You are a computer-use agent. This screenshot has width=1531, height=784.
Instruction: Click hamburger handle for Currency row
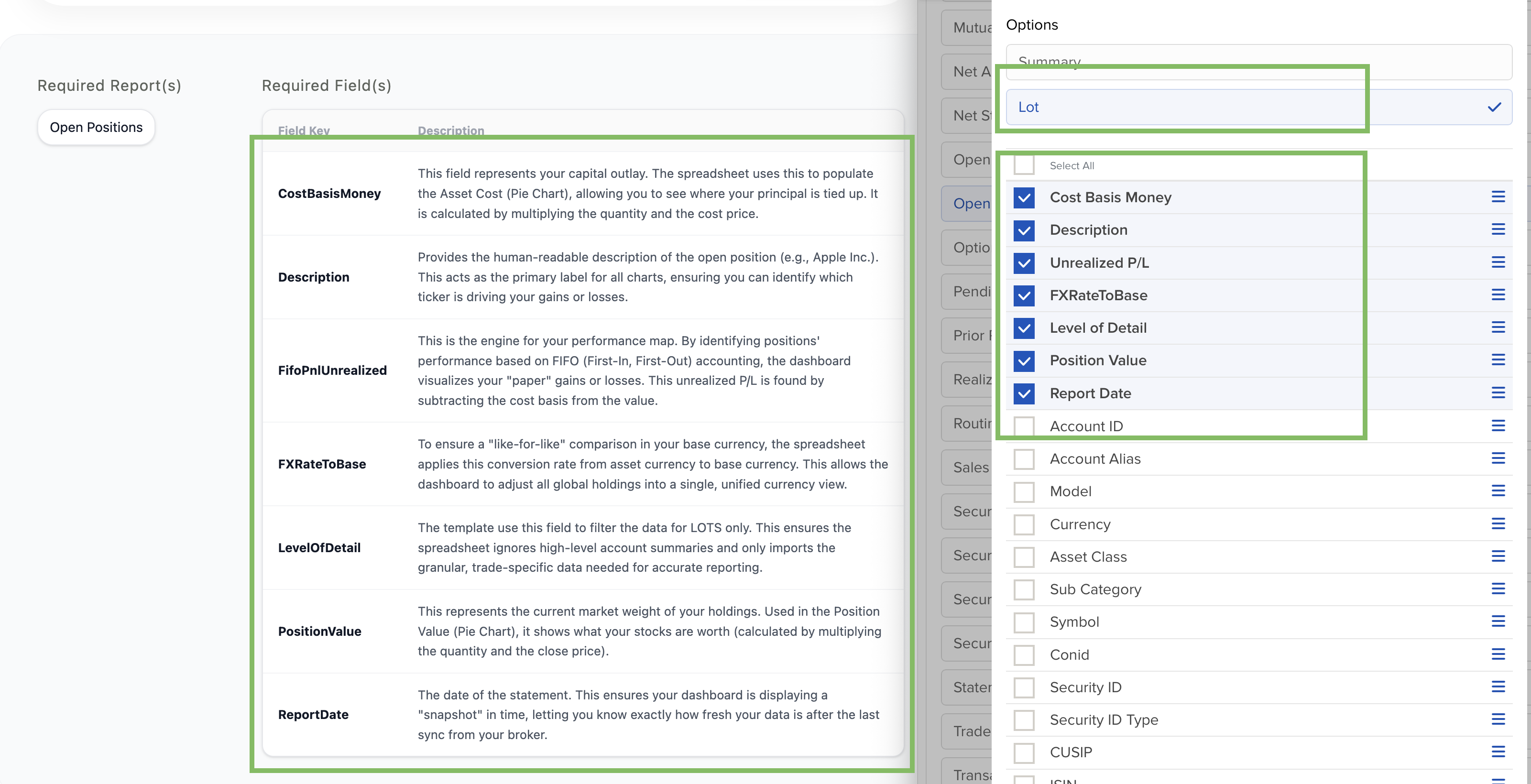pos(1498,523)
